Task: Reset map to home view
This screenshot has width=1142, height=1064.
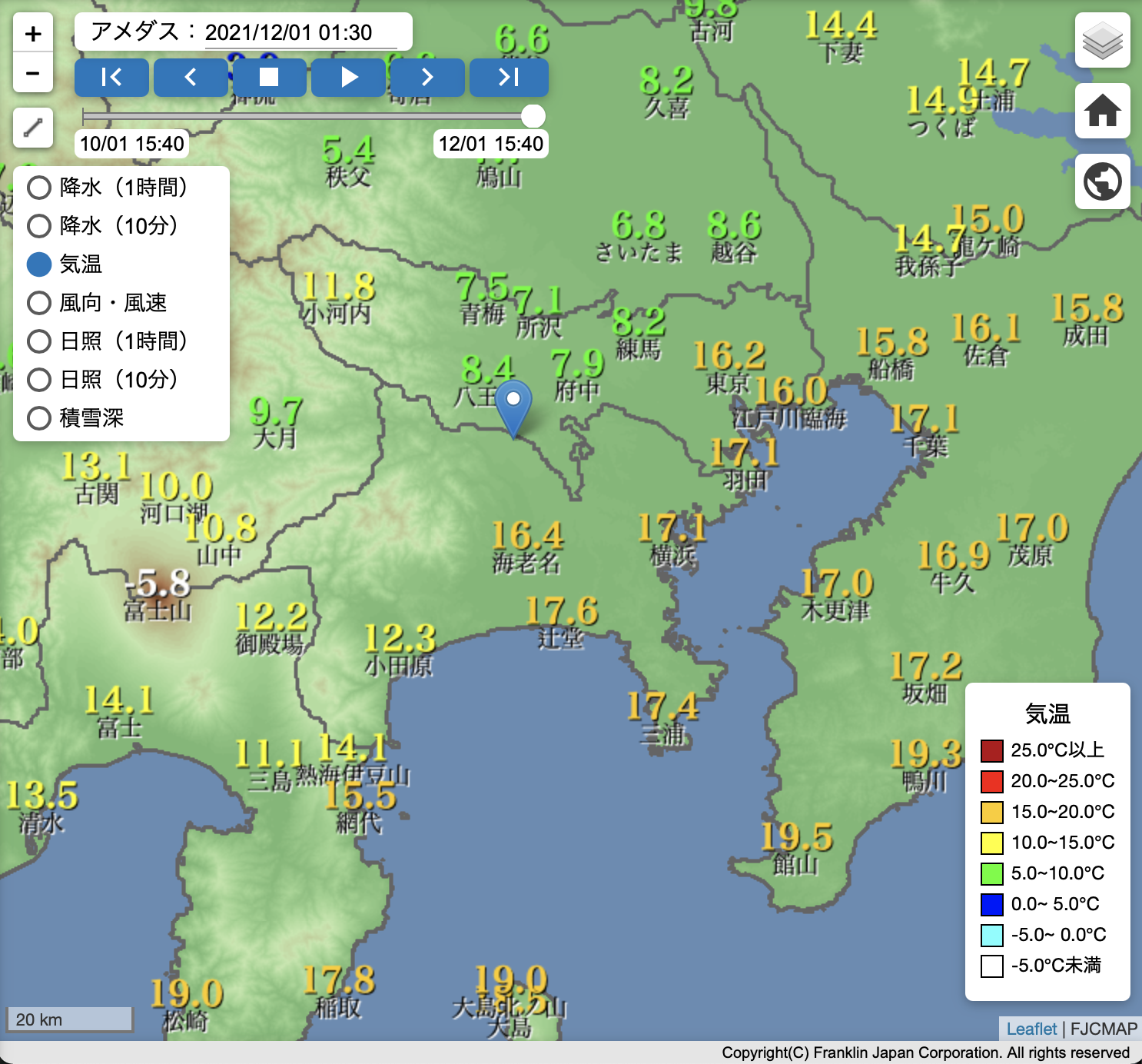Action: pos(1102,111)
